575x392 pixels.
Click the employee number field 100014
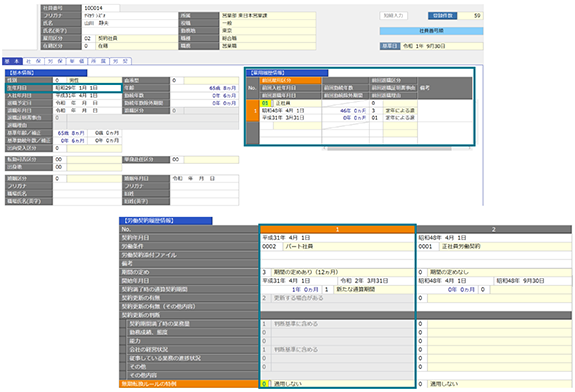click(x=101, y=8)
